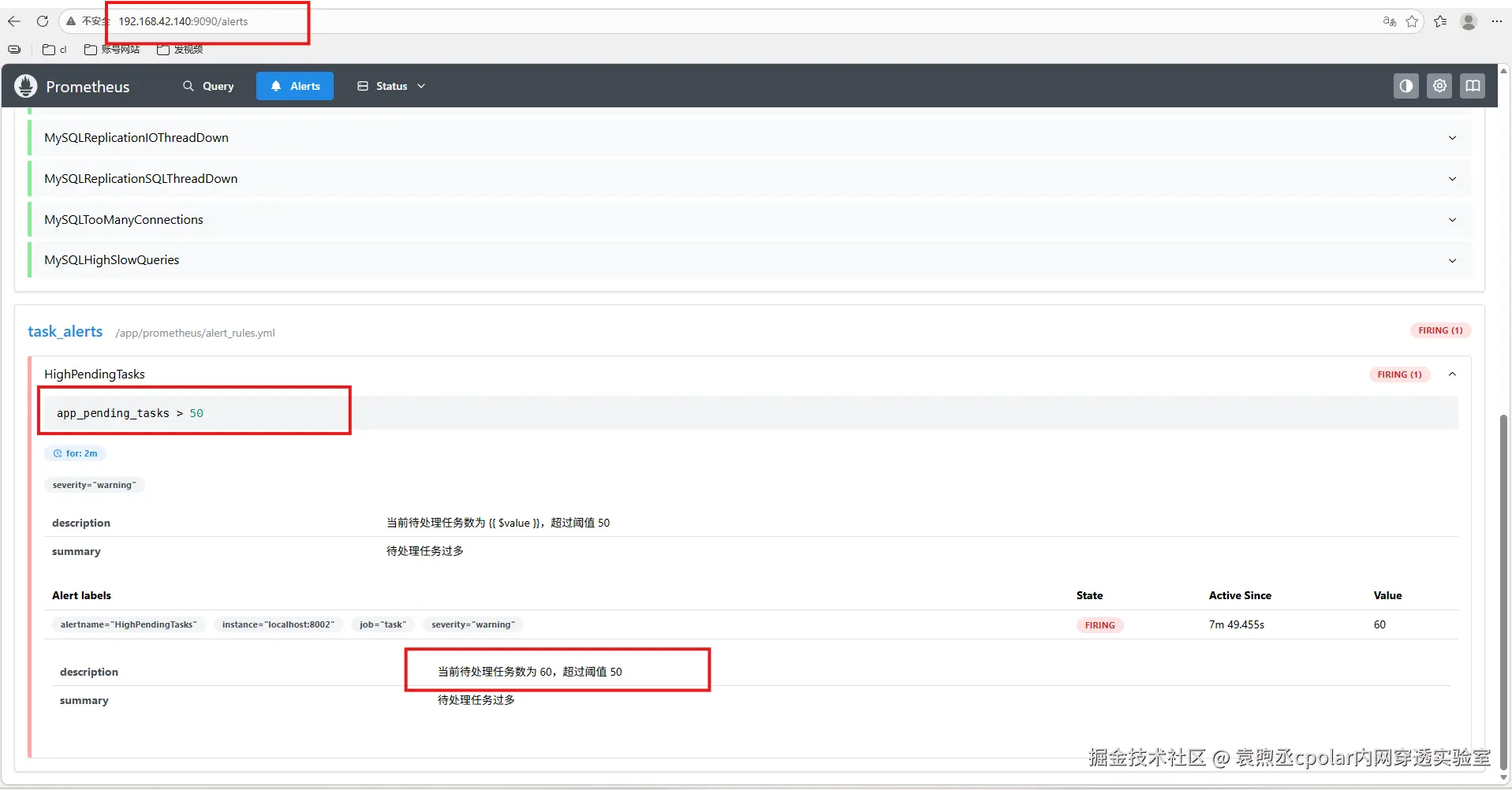The height and width of the screenshot is (790, 1512).
Task: Expand the MySQLTooManyConnections rule
Action: coord(1452,220)
